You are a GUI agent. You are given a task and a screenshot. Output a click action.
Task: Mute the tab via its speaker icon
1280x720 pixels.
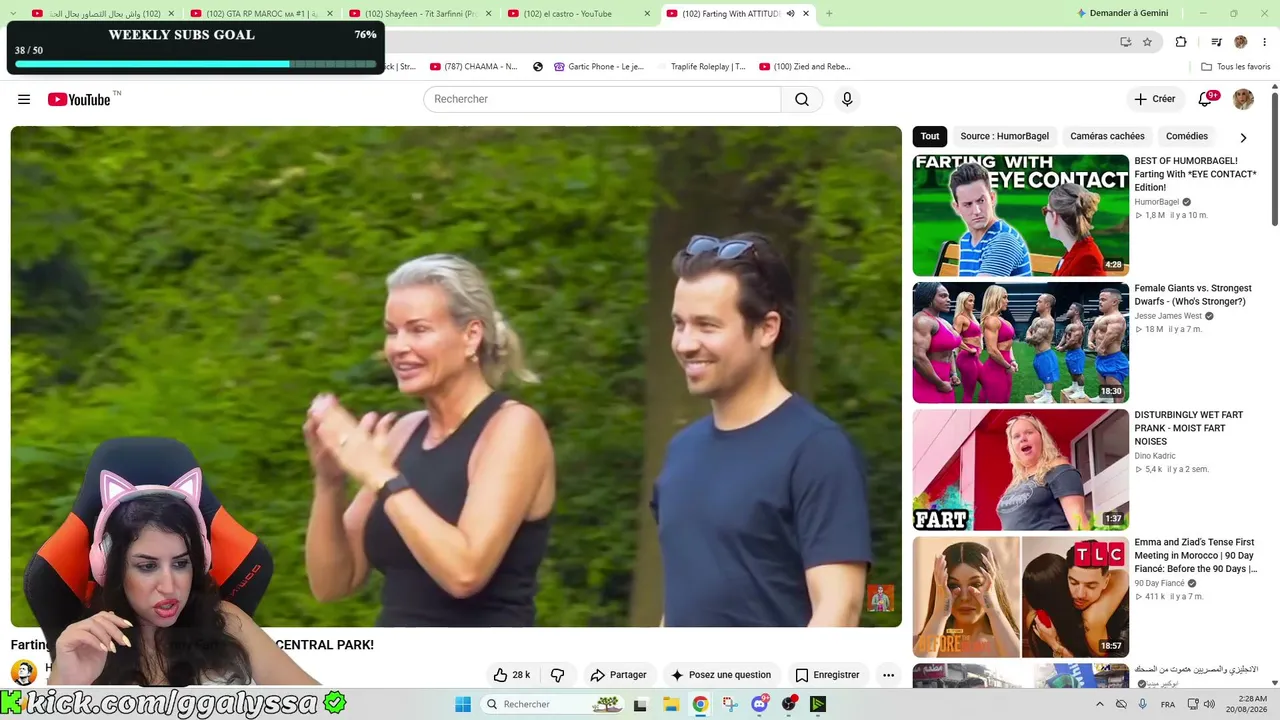791,14
